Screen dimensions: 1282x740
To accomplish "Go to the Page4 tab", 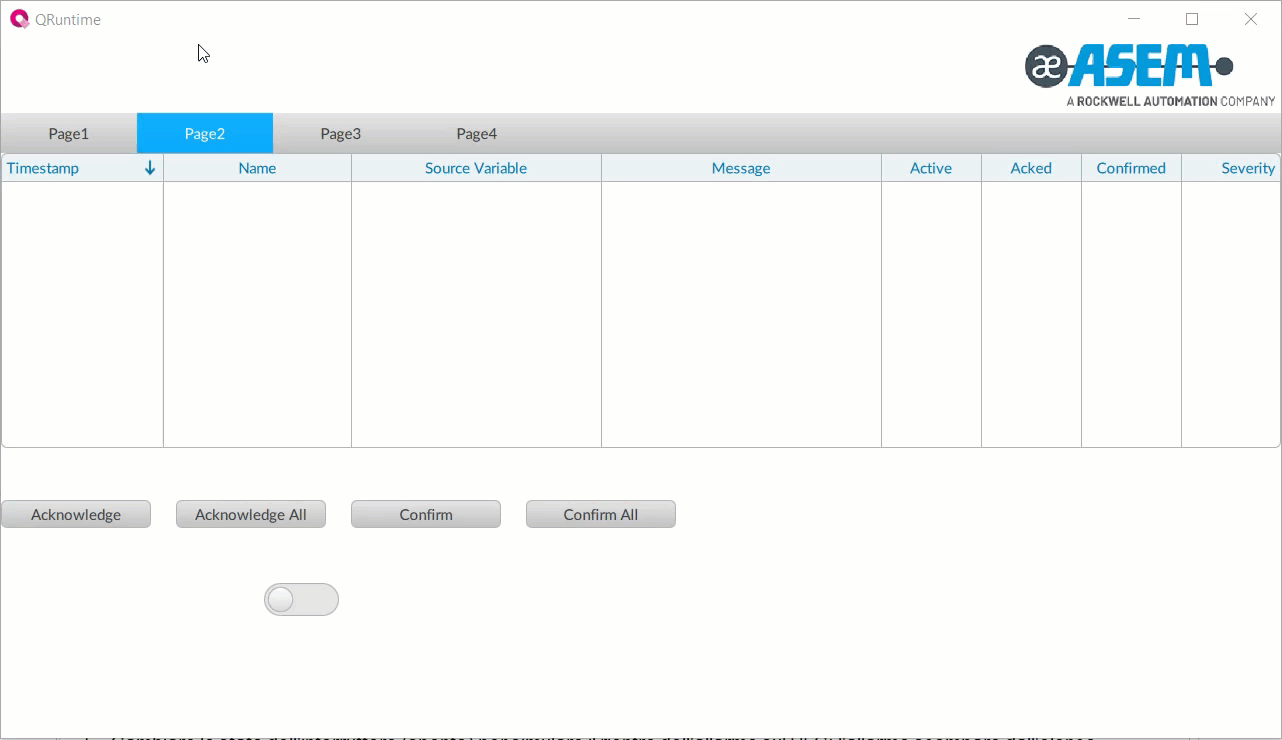I will coord(477,134).
